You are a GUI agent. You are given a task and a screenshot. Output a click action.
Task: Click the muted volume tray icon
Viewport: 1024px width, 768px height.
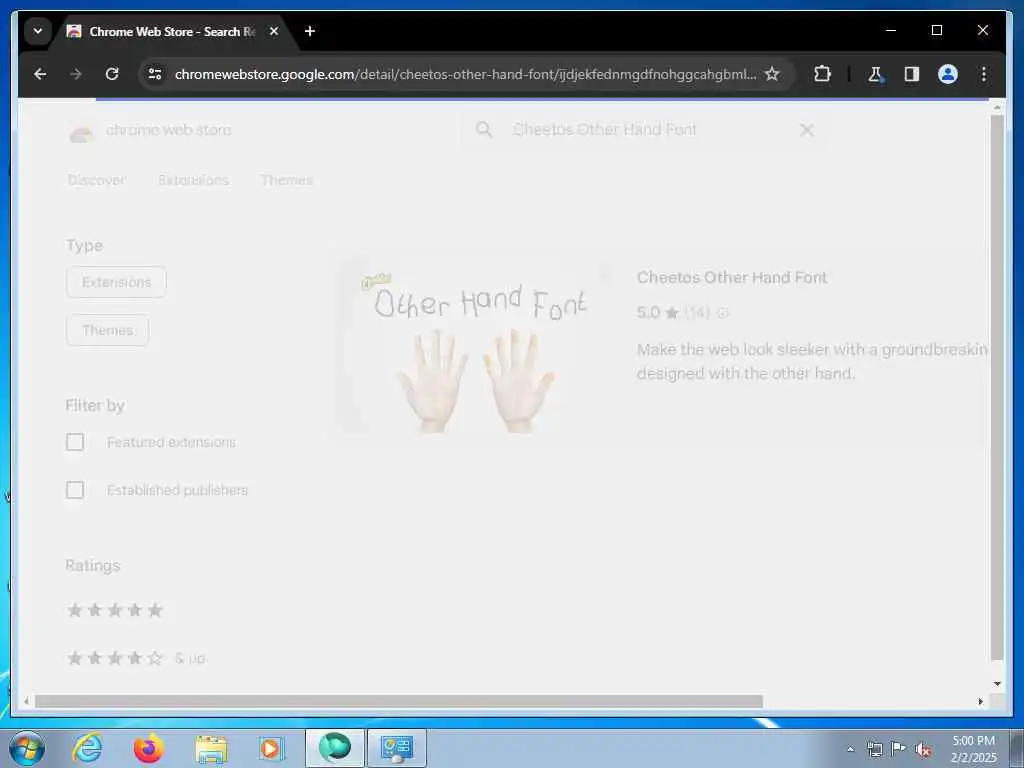(923, 749)
